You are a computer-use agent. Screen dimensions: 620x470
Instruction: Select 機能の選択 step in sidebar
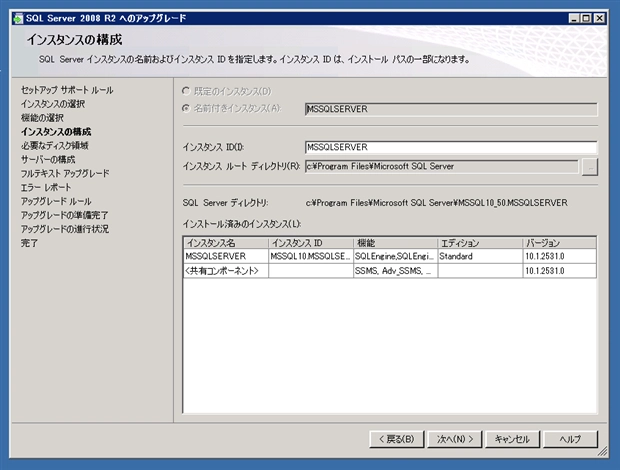(x=42, y=118)
